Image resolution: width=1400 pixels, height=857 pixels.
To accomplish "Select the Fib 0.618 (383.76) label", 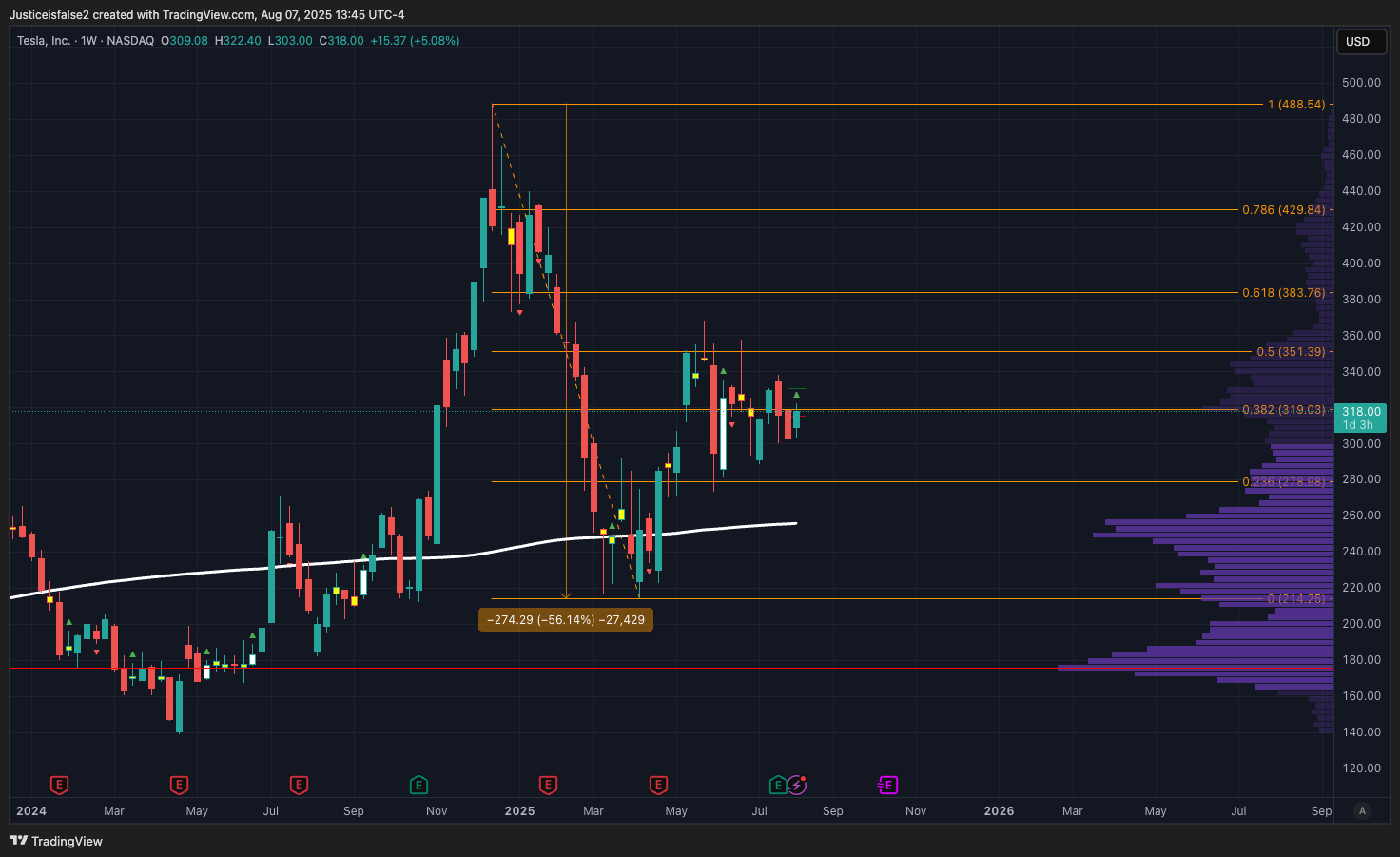I will tap(1284, 293).
